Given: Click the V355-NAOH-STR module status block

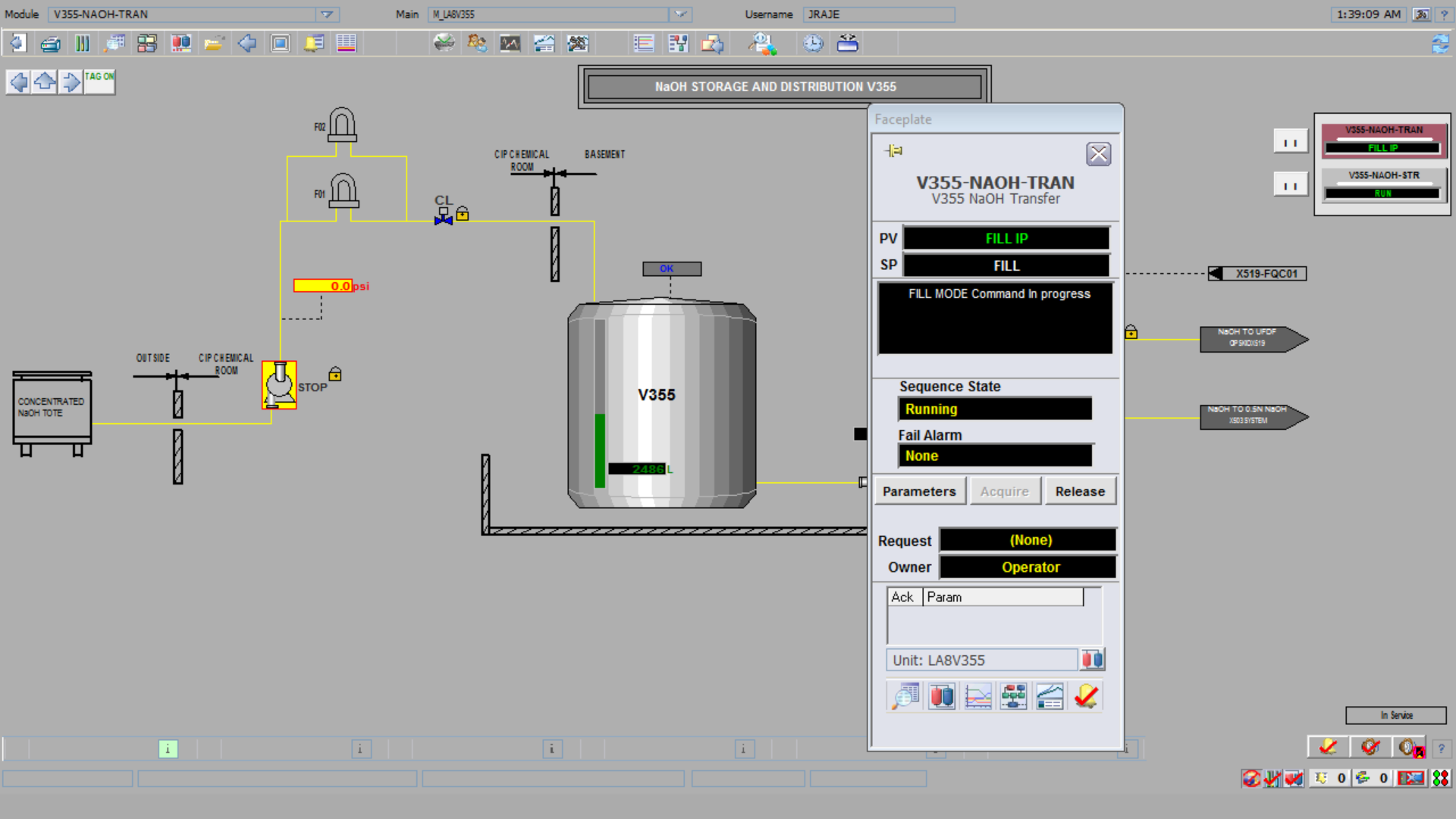Looking at the screenshot, I should point(1384,186).
